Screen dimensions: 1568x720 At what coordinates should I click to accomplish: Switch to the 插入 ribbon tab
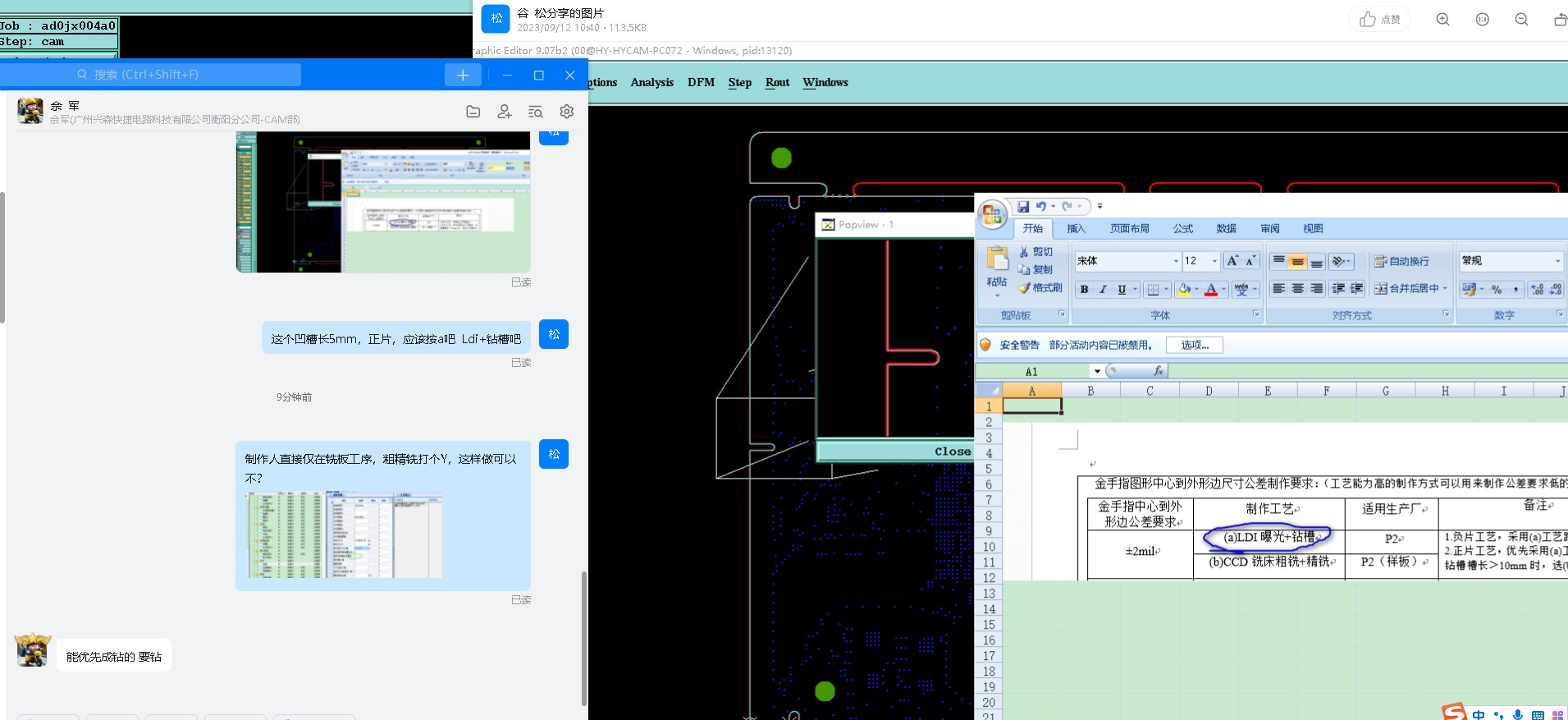[1076, 228]
